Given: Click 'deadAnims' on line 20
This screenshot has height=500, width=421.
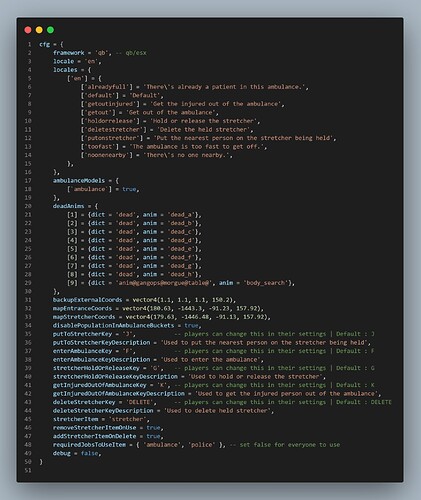Looking at the screenshot, I should 68,206.
